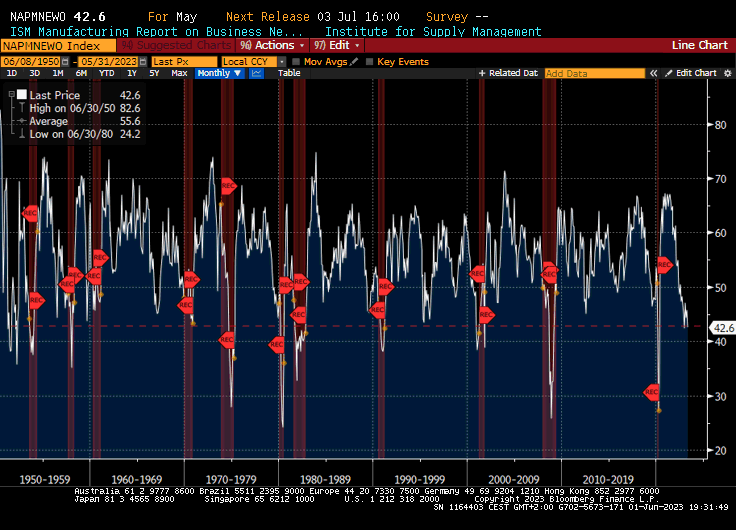
Task: Click Average line icon in legend
Action: point(22,121)
